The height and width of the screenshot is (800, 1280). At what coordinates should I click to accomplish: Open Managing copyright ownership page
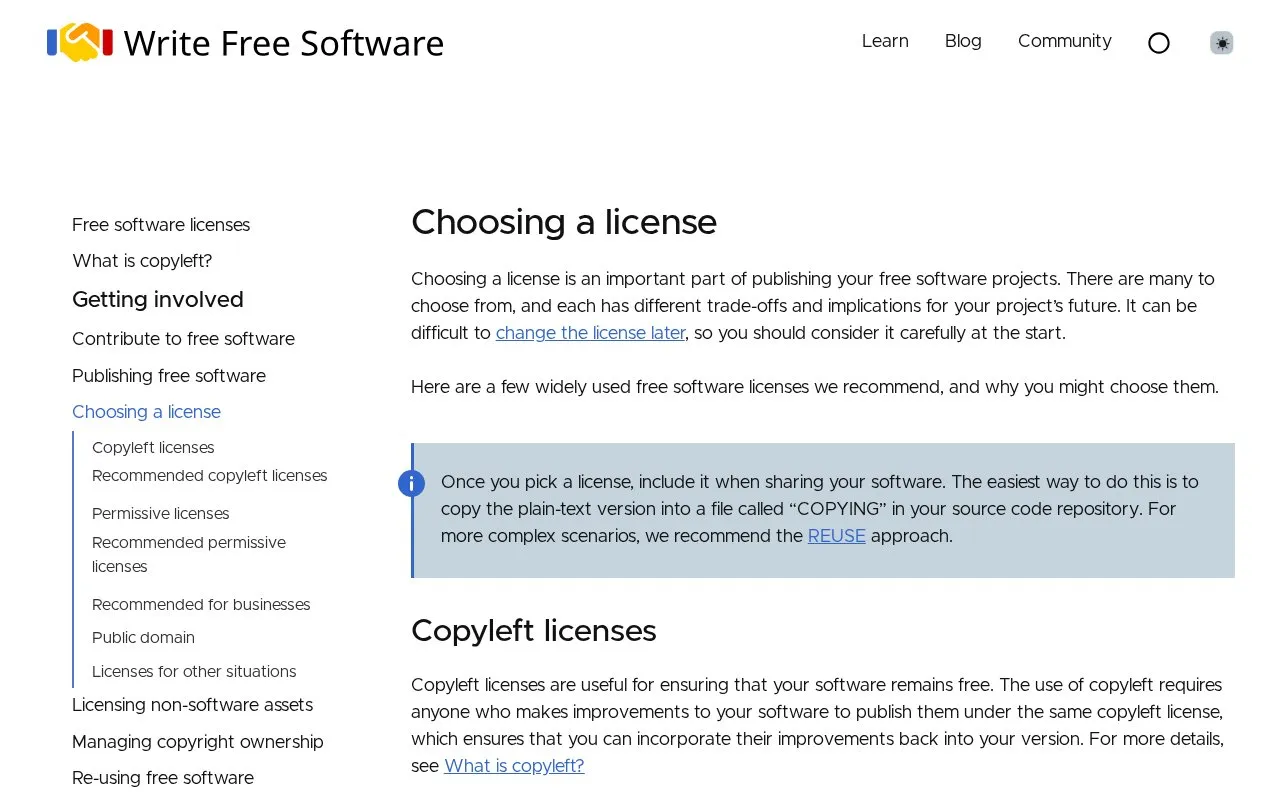(198, 742)
